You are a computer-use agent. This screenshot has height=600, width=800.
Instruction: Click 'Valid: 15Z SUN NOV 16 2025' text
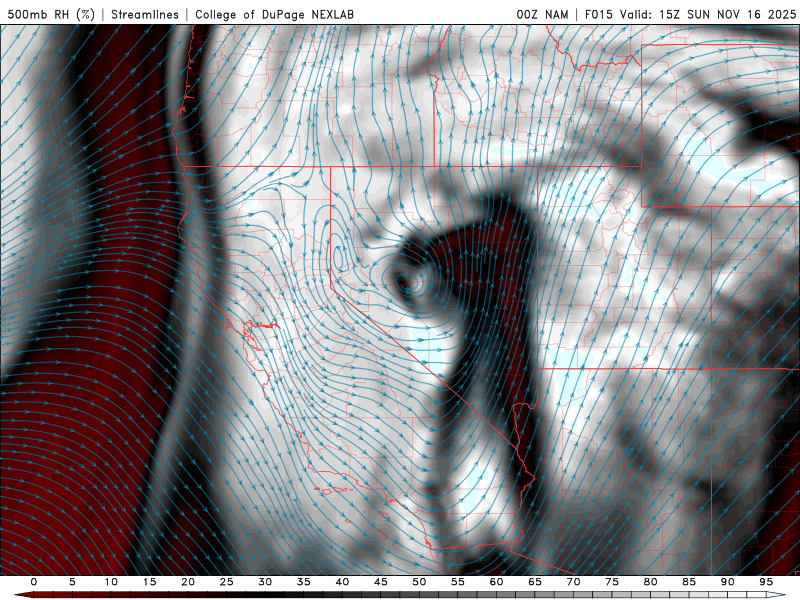point(708,14)
